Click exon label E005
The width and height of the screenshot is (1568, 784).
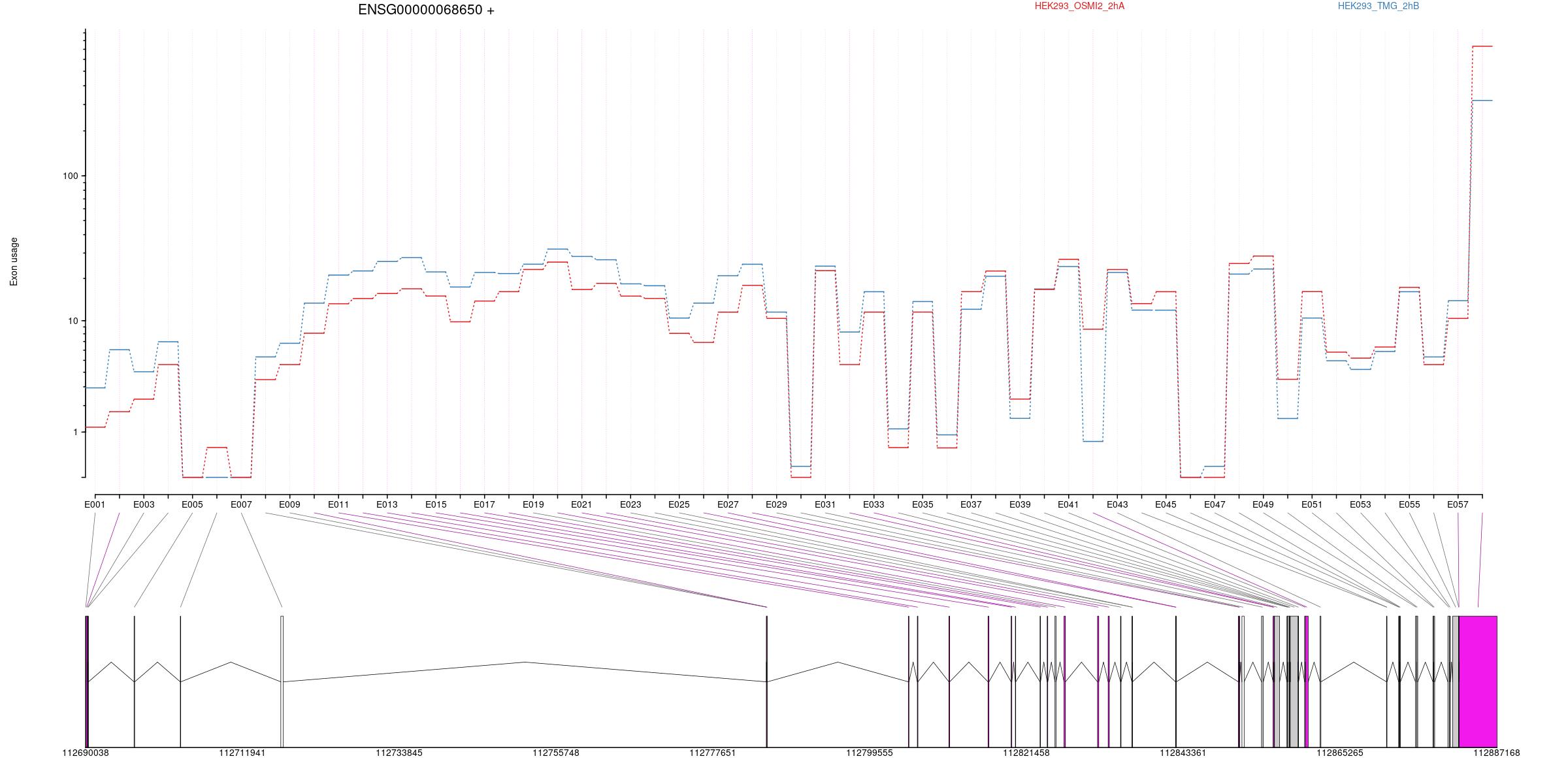click(192, 504)
